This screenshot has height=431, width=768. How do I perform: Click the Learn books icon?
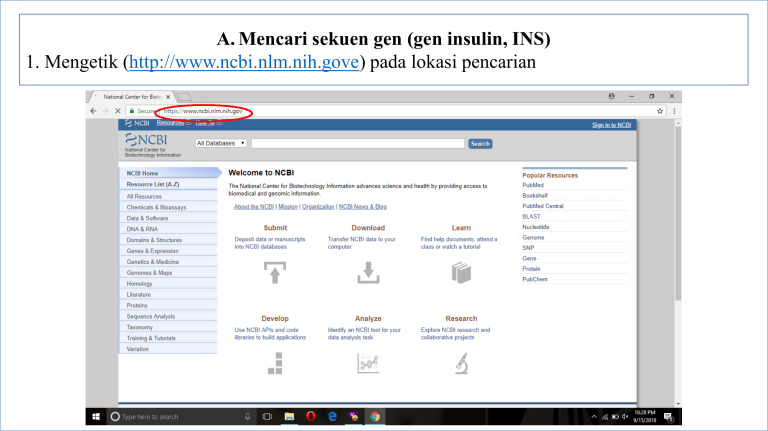(460, 271)
